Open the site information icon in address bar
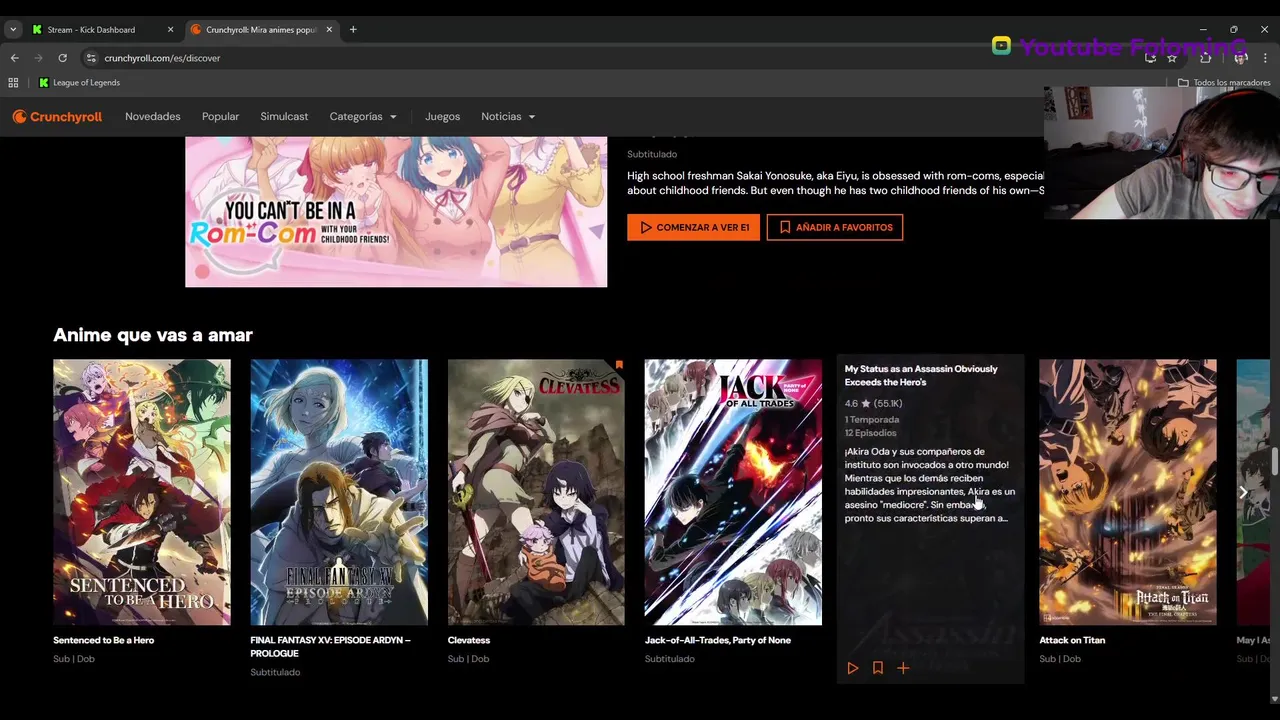The image size is (1280, 720). pyautogui.click(x=91, y=58)
